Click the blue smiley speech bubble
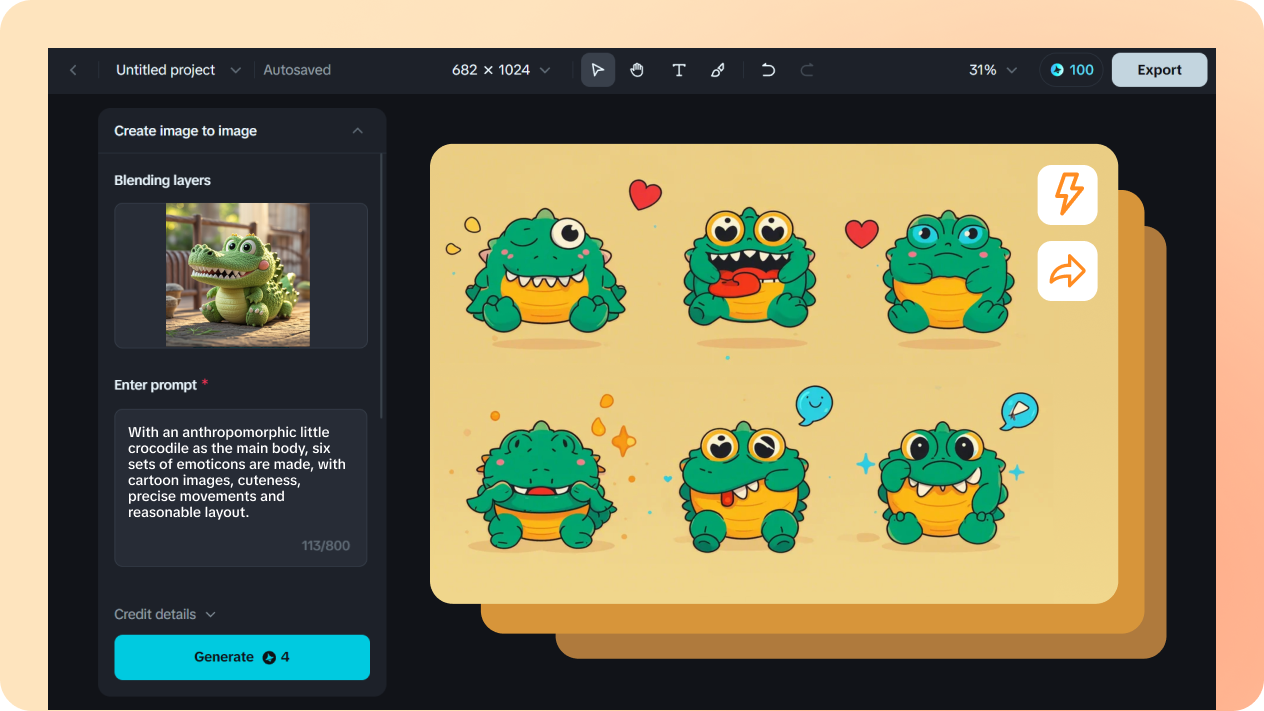This screenshot has height=711, width=1264. click(x=814, y=405)
